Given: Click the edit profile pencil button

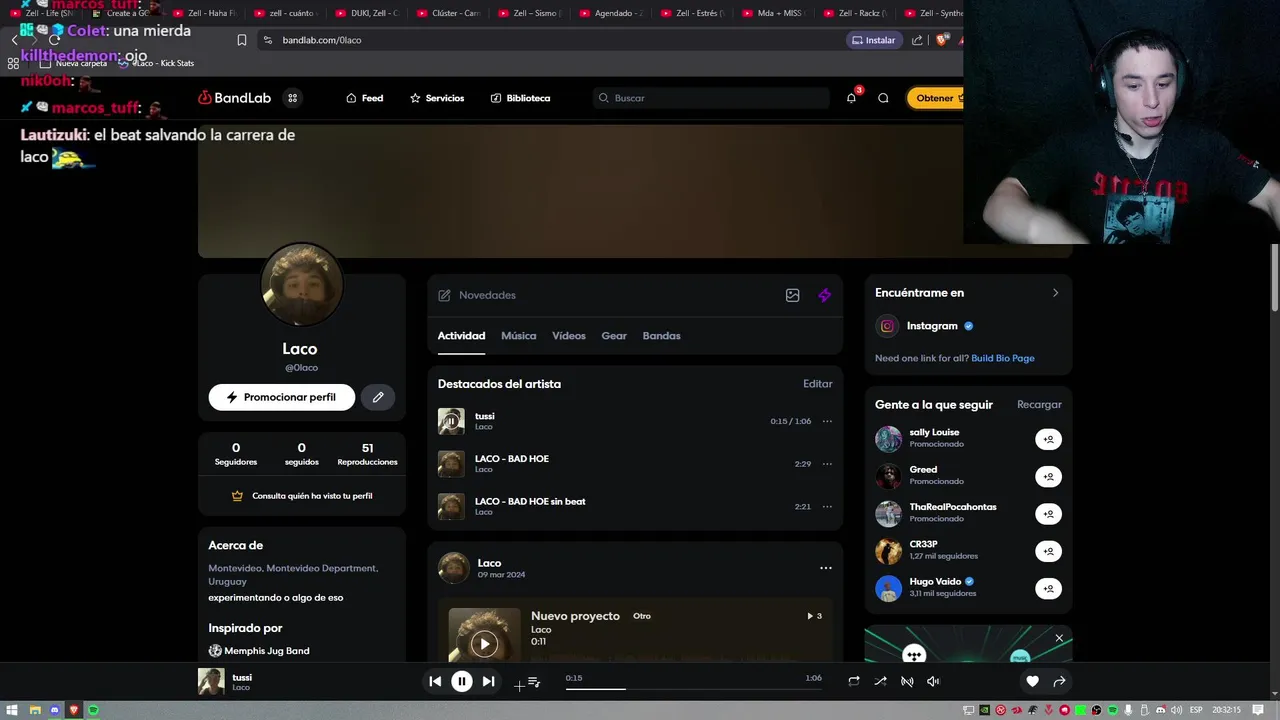Looking at the screenshot, I should point(378,397).
